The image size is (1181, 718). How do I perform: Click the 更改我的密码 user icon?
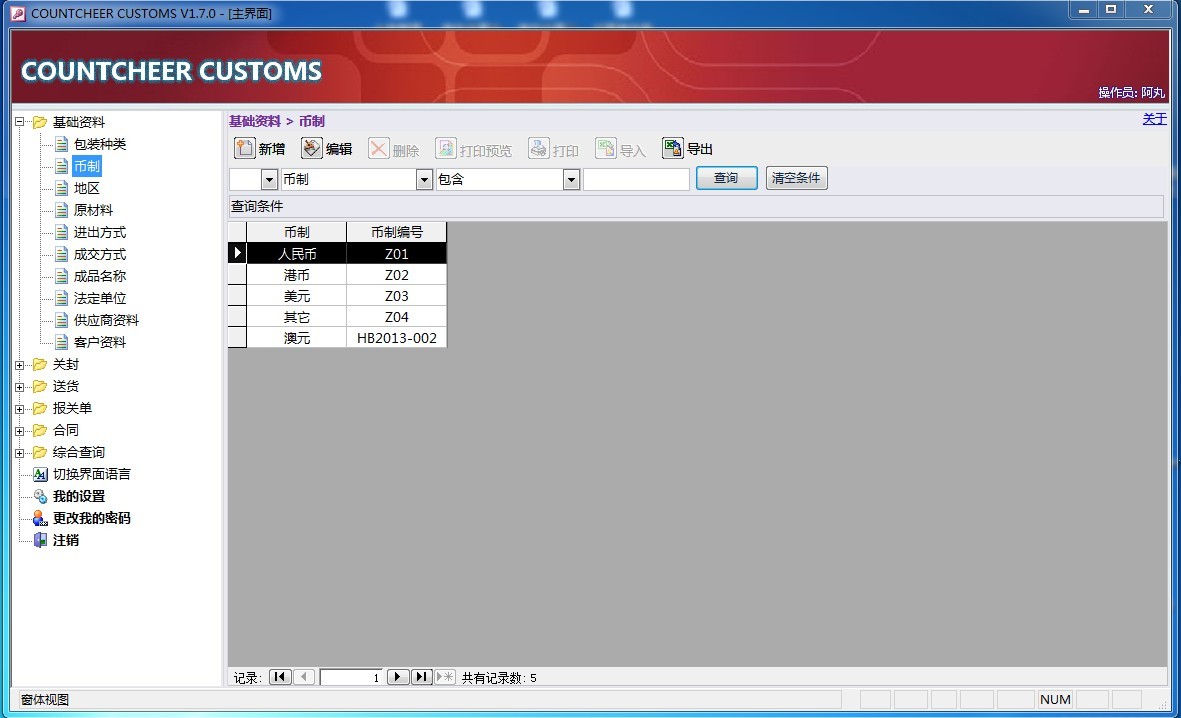point(41,518)
